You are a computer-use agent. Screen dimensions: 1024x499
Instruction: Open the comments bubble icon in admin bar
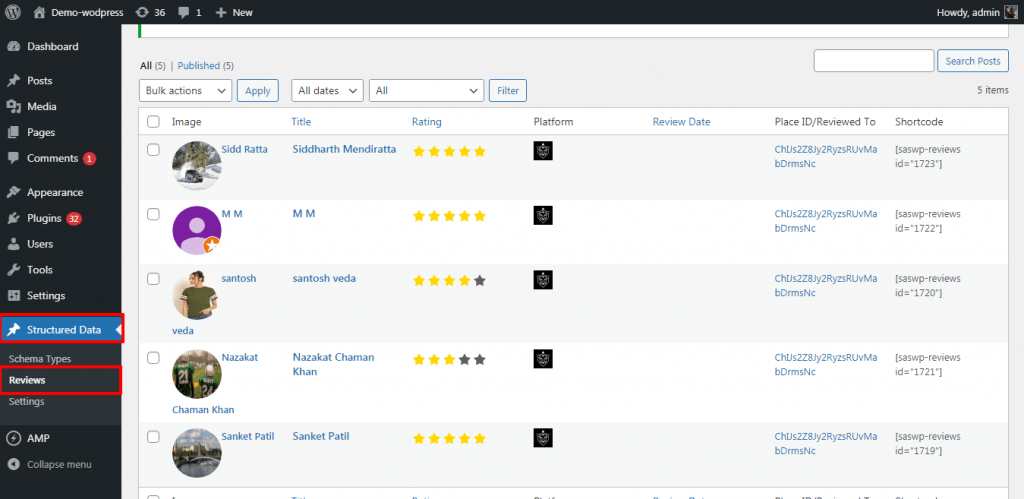point(183,12)
